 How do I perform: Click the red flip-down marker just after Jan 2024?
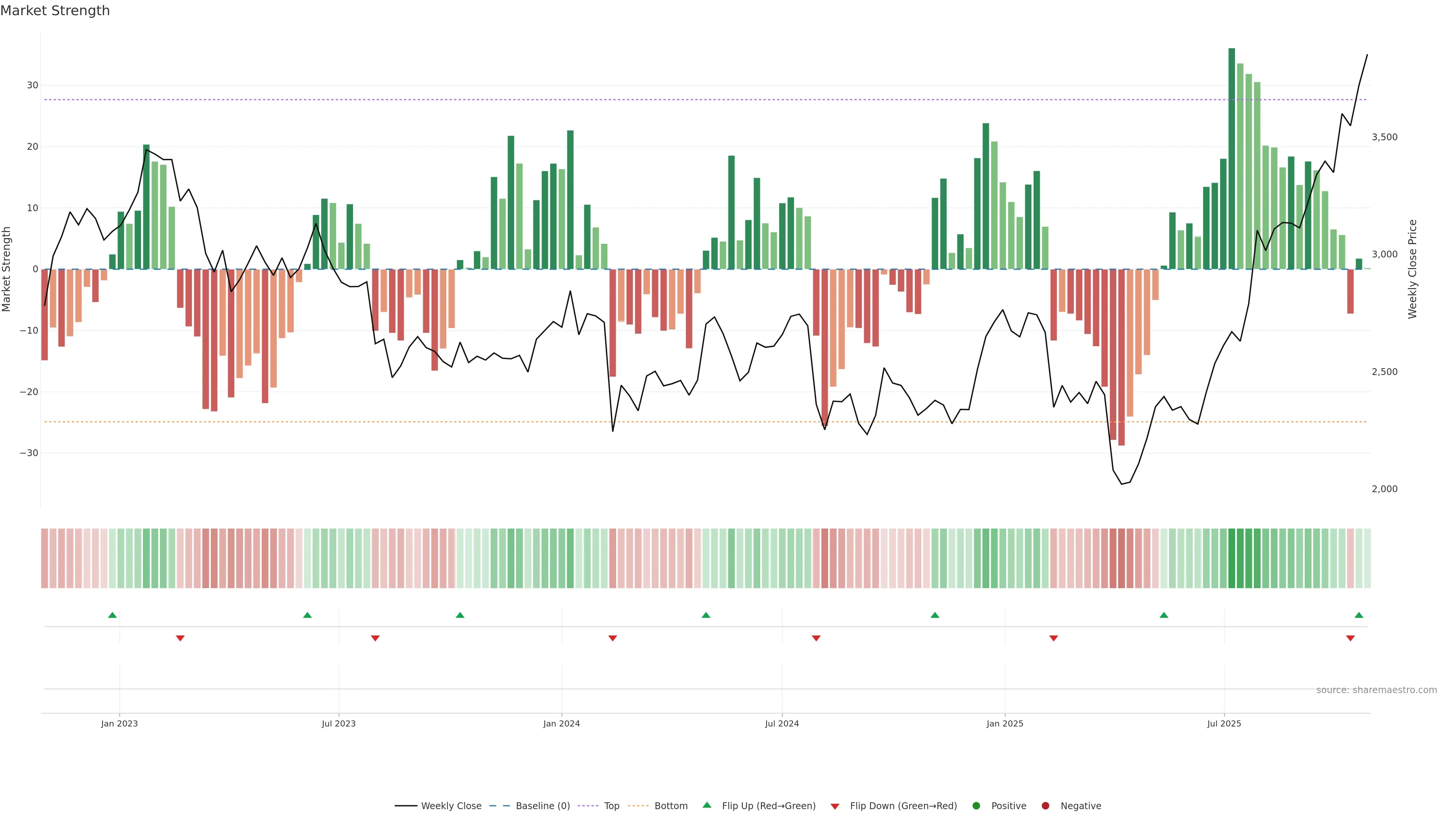tap(613, 638)
